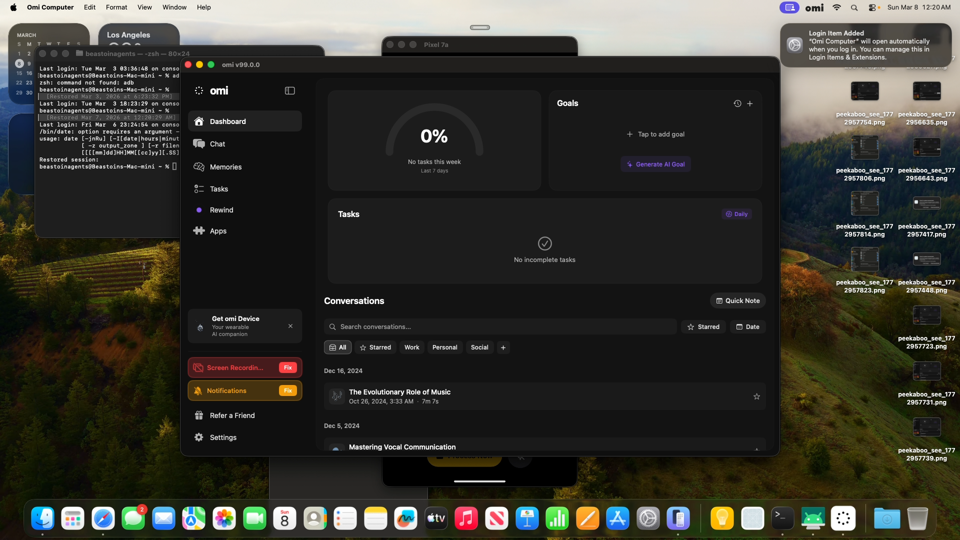The width and height of the screenshot is (960, 540).
Task: Select the Work category chip
Action: click(x=411, y=347)
